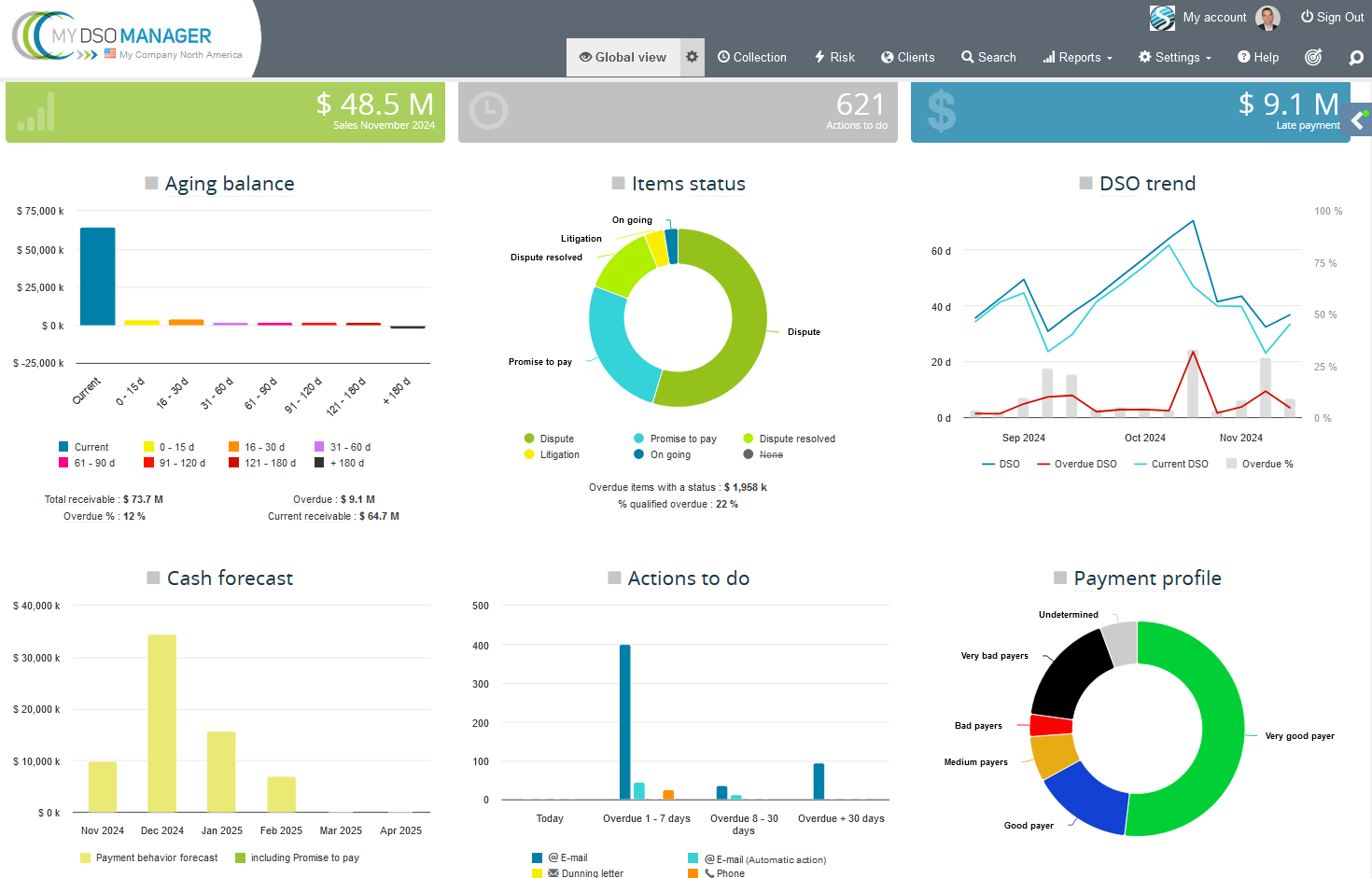Viewport: 1372px width, 878px height.
Task: Toggle the struck-through None legend item
Action: 770,454
